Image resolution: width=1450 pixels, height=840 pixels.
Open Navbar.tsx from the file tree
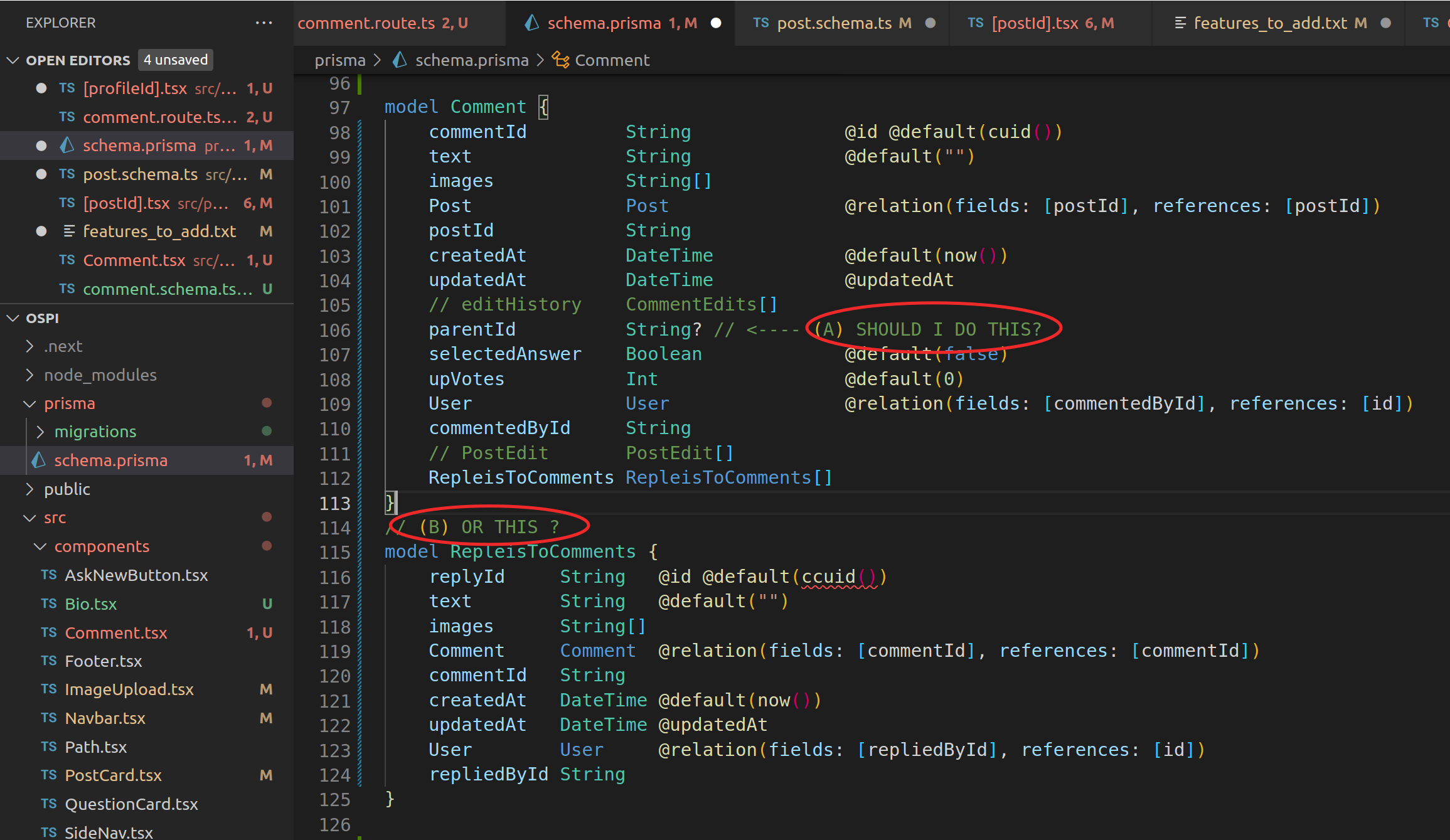tap(105, 718)
